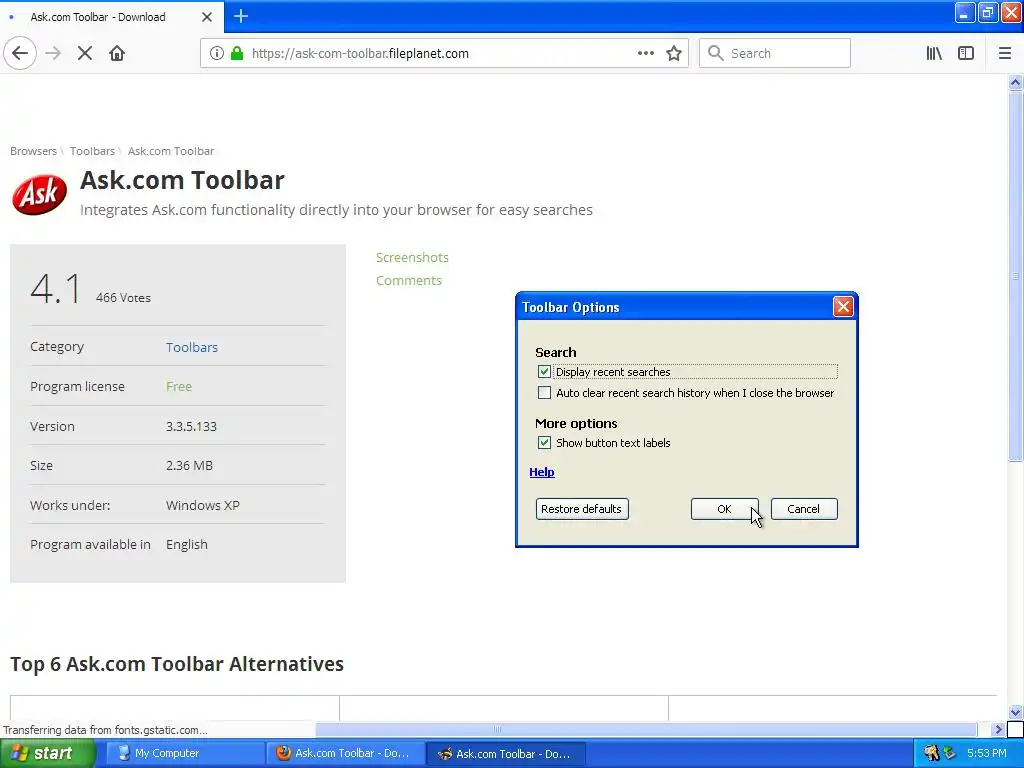Jump to Comments section link
1024x768 pixels.
(409, 280)
